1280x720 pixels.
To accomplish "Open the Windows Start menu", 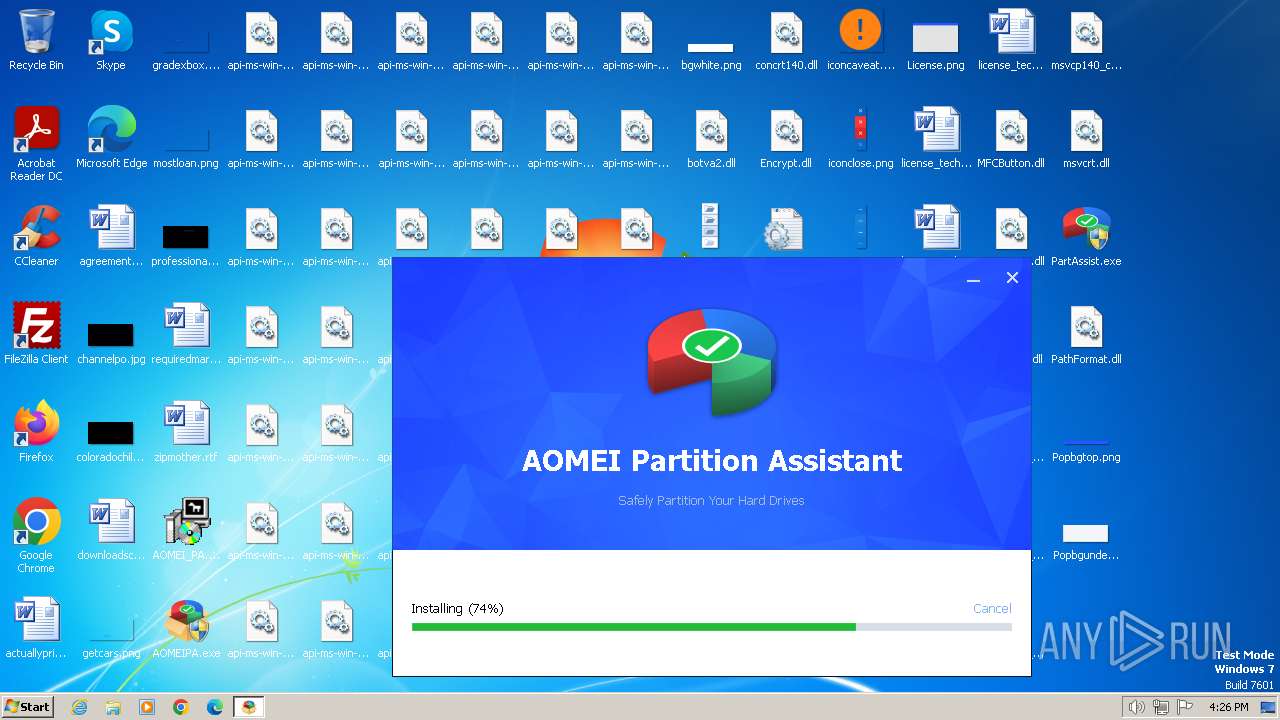I will click(x=28, y=706).
